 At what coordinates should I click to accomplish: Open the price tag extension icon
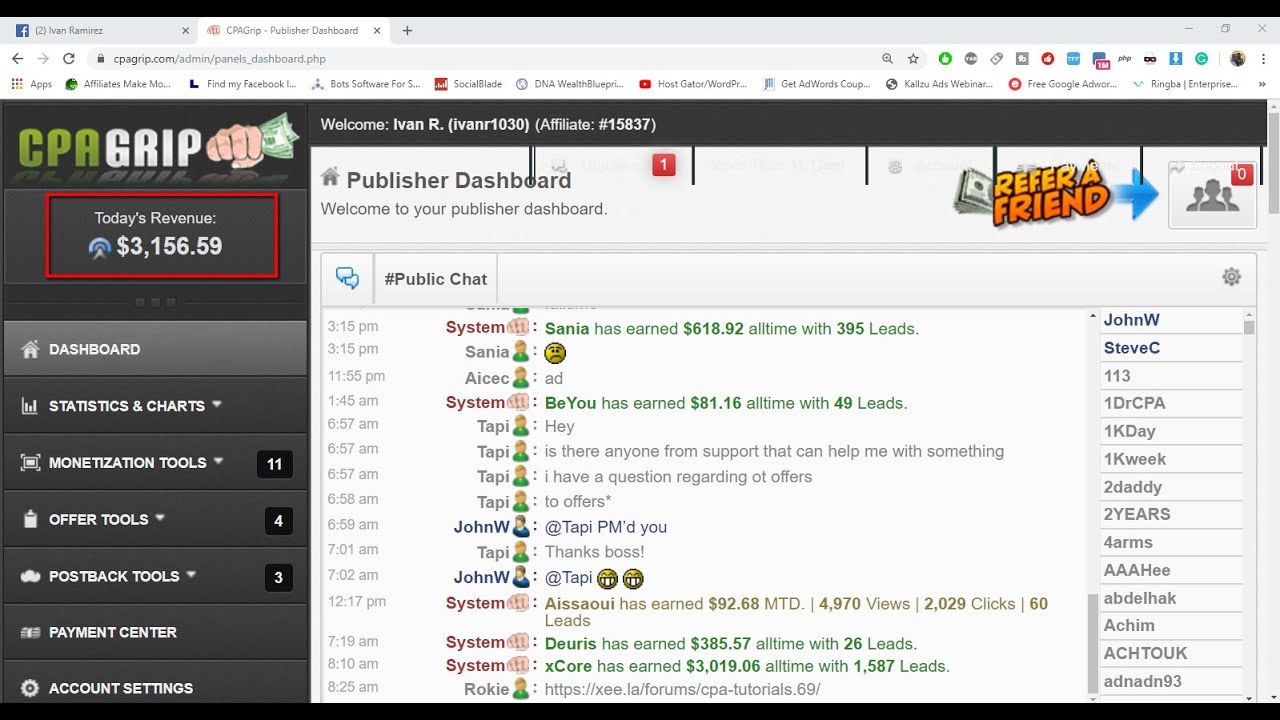996,59
